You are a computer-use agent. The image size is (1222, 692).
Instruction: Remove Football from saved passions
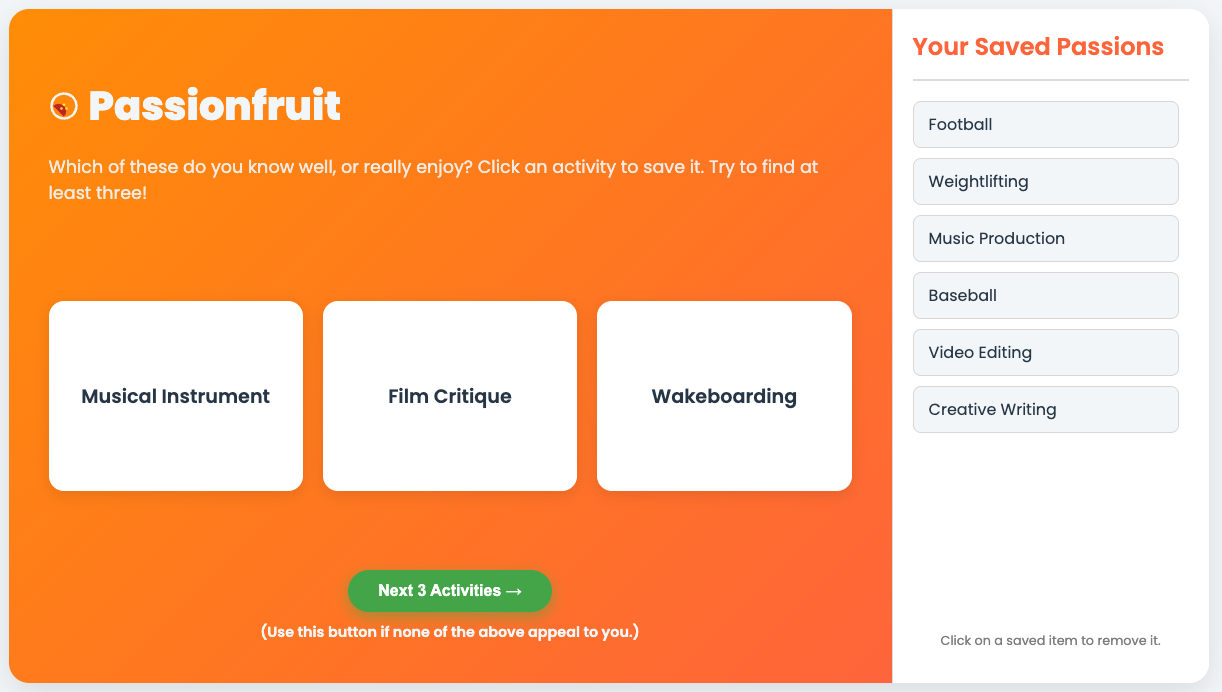1045,124
